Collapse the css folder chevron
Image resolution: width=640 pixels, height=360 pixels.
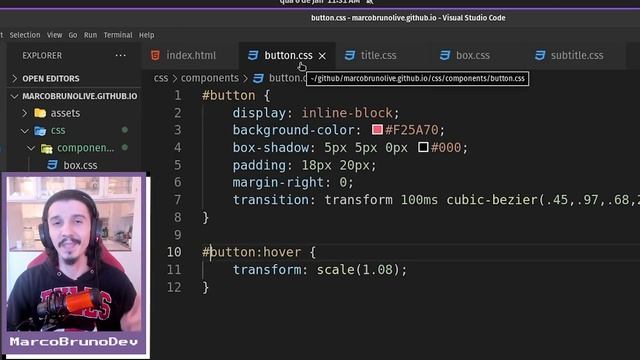coord(24,131)
